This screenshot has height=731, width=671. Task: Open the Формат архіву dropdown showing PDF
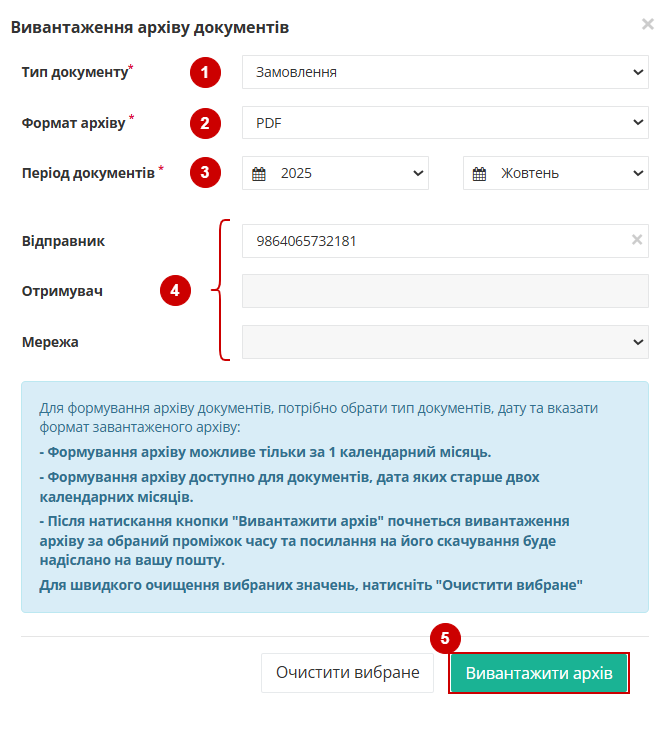tap(445, 123)
